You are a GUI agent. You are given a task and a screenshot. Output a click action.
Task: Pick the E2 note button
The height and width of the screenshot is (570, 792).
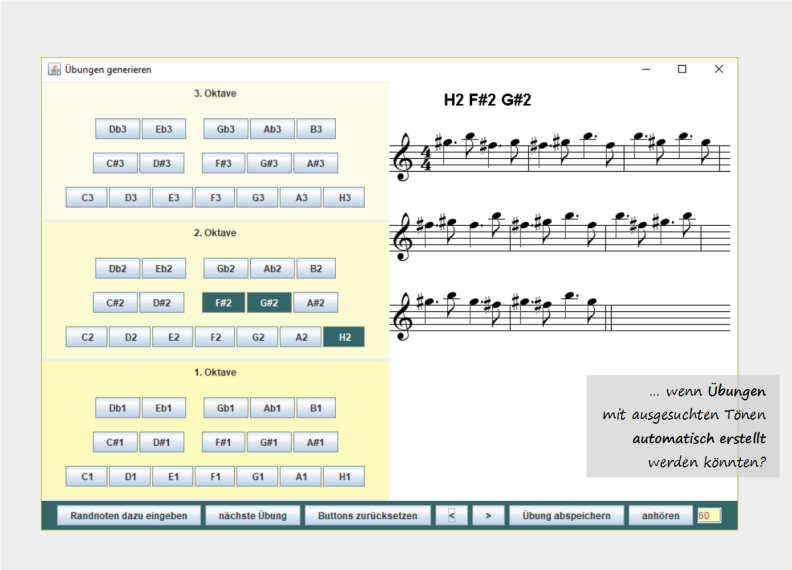[173, 337]
